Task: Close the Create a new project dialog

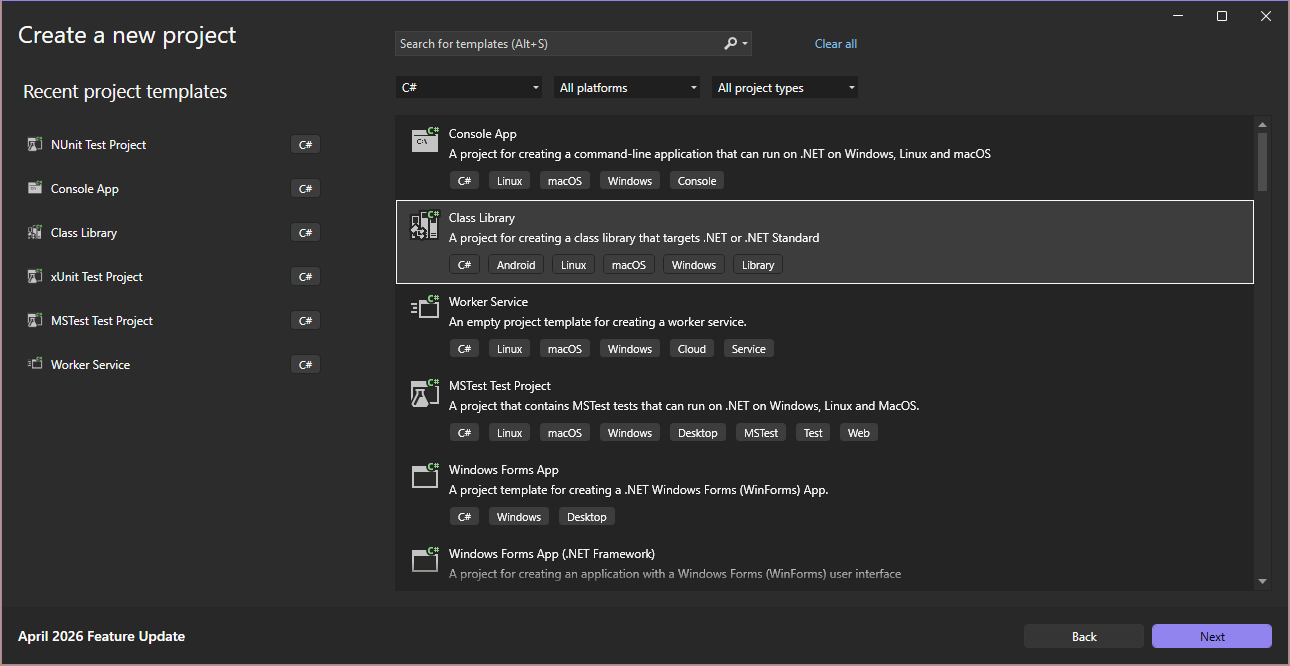Action: pyautogui.click(x=1266, y=16)
